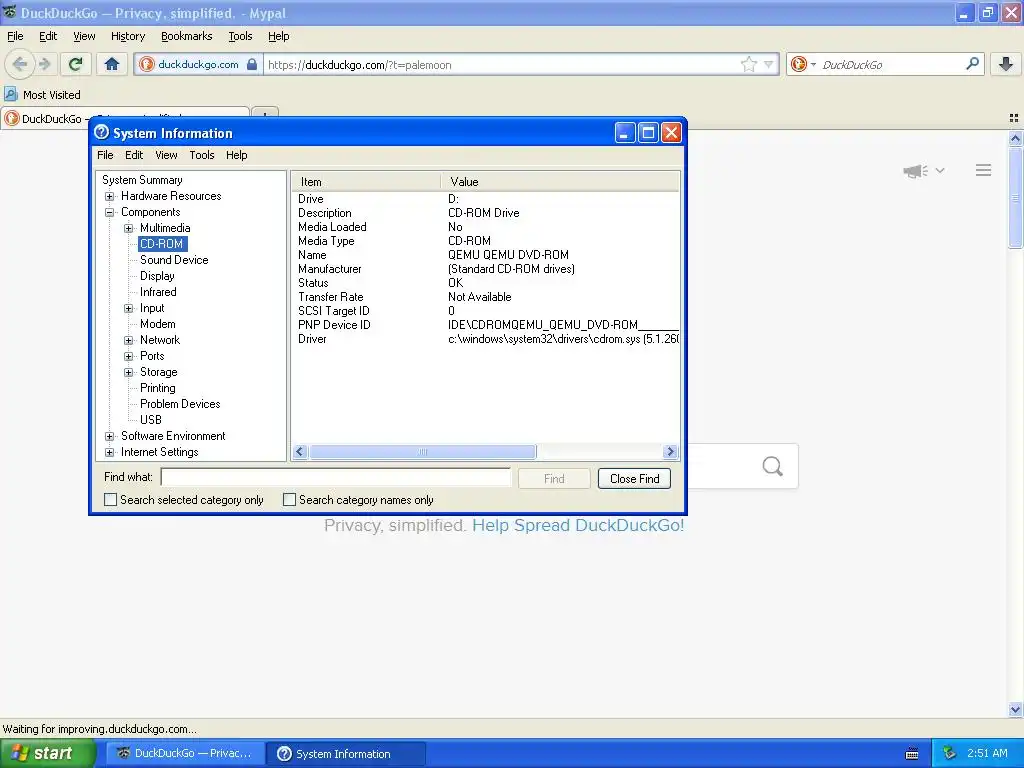Select Problem Devices in the tree
The height and width of the screenshot is (768, 1024).
pos(180,404)
